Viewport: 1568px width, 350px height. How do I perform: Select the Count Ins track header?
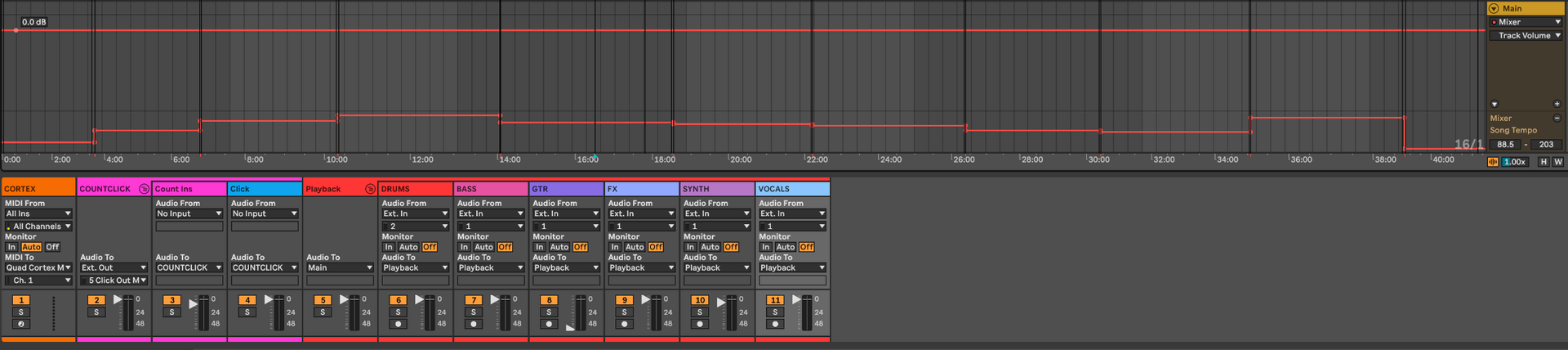pyautogui.click(x=189, y=189)
